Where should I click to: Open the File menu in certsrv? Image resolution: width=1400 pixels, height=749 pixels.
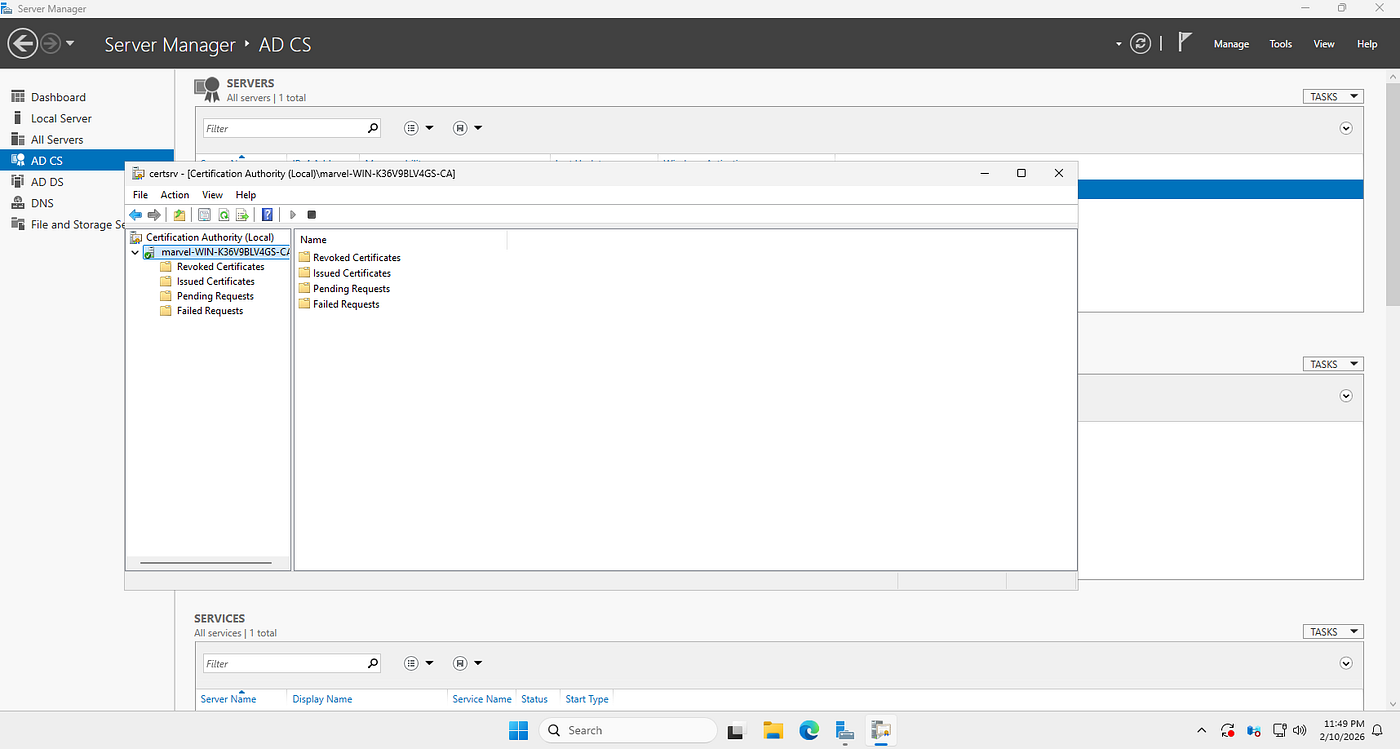tap(140, 195)
